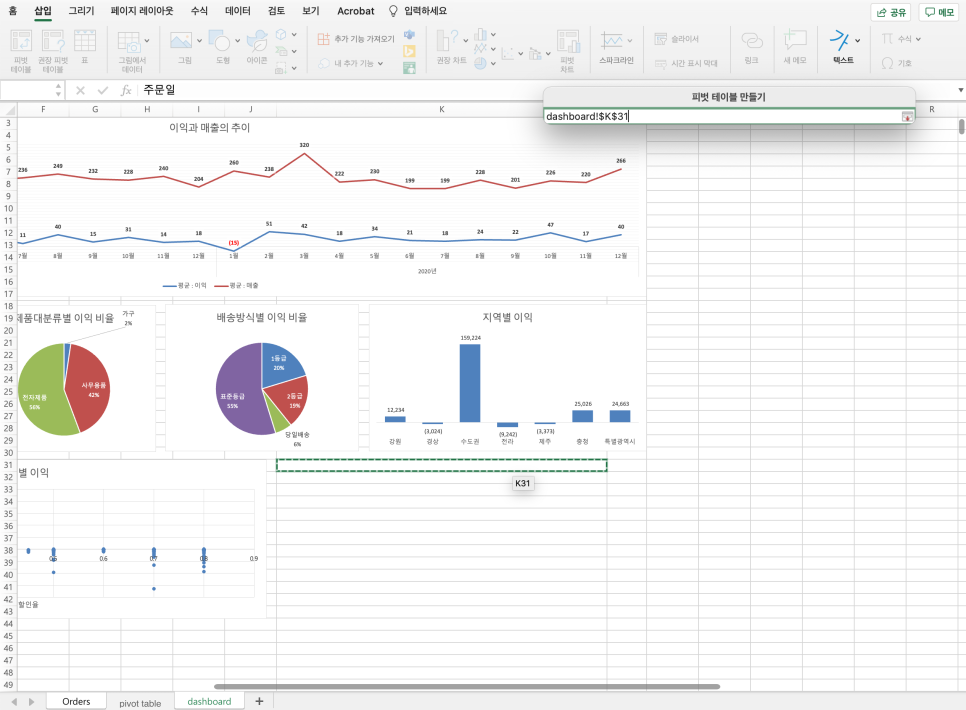Click the Visio data visualizer icon
Image resolution: width=966 pixels, height=710 pixels.
pyautogui.click(x=409, y=35)
